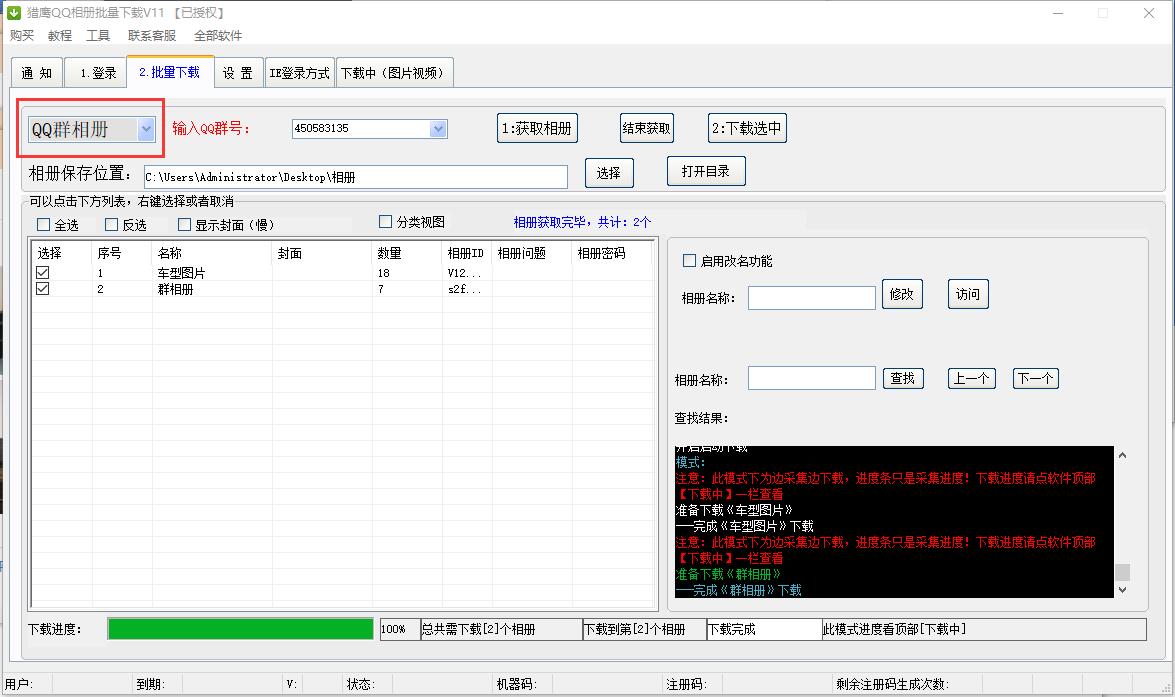Sort by the 数量 column header
Viewport: 1175px width, 697px height.
pos(407,253)
